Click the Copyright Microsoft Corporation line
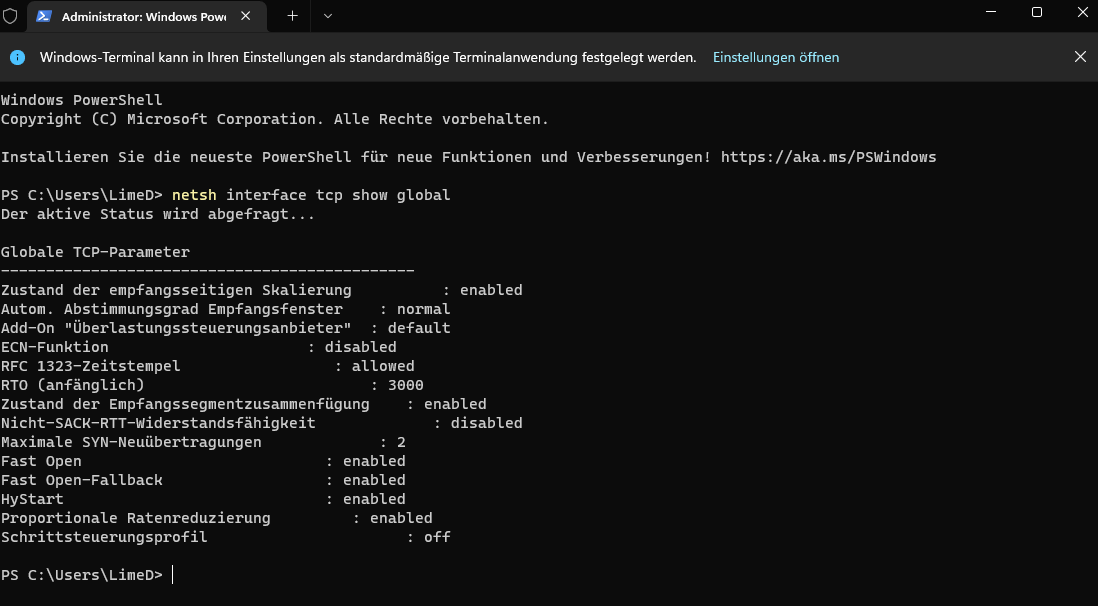Screen dimensions: 1098x606 (274, 119)
